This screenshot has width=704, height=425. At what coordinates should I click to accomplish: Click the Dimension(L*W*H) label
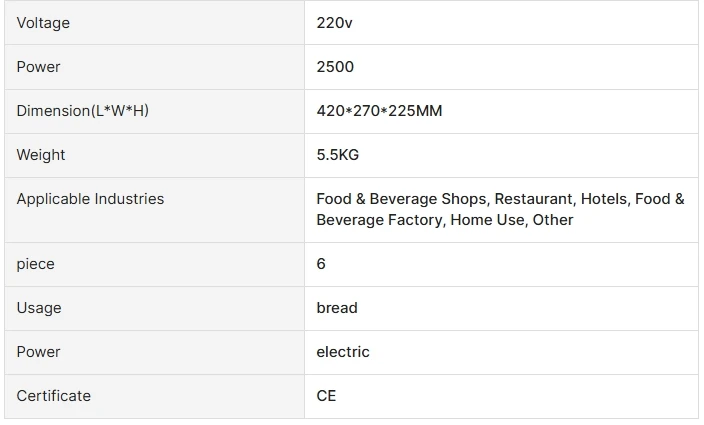click(x=82, y=111)
